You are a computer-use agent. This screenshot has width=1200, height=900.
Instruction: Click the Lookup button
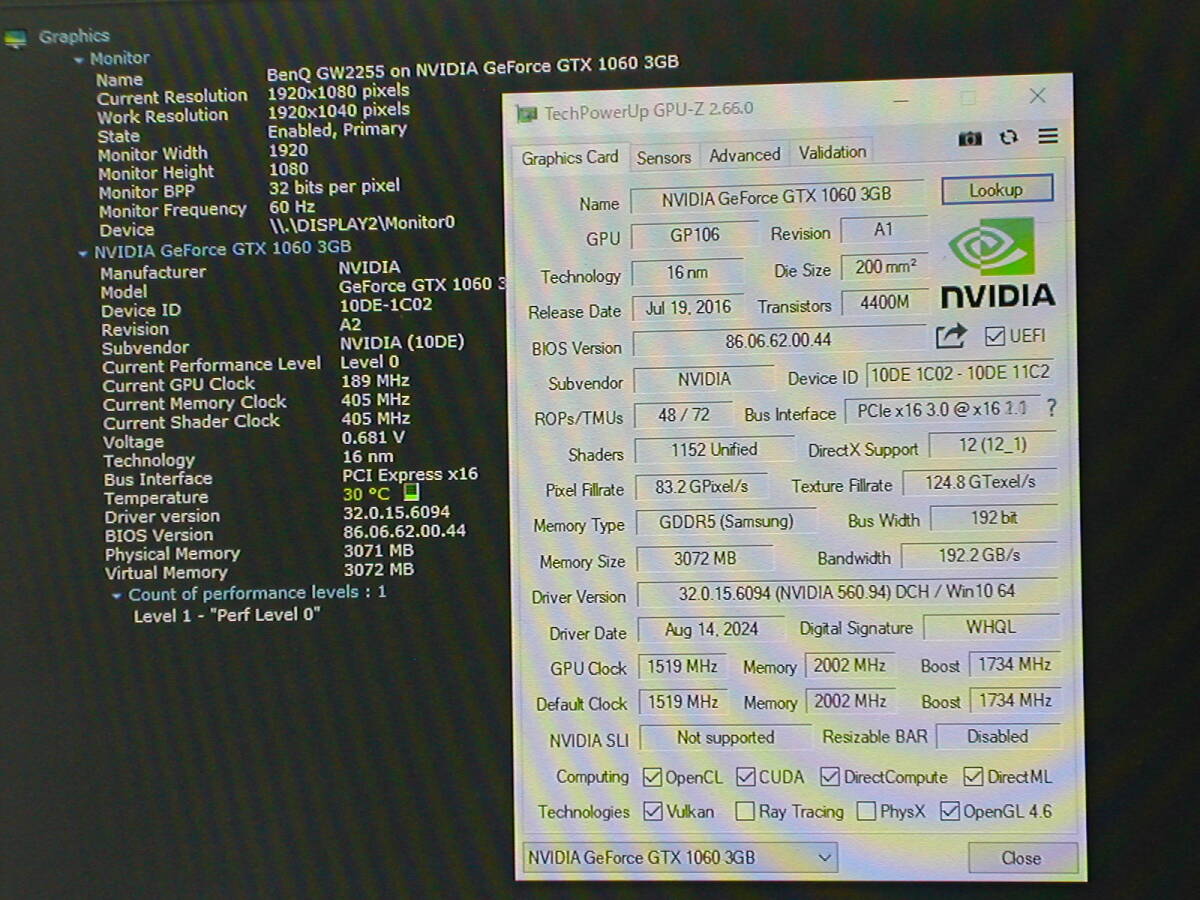(x=997, y=189)
